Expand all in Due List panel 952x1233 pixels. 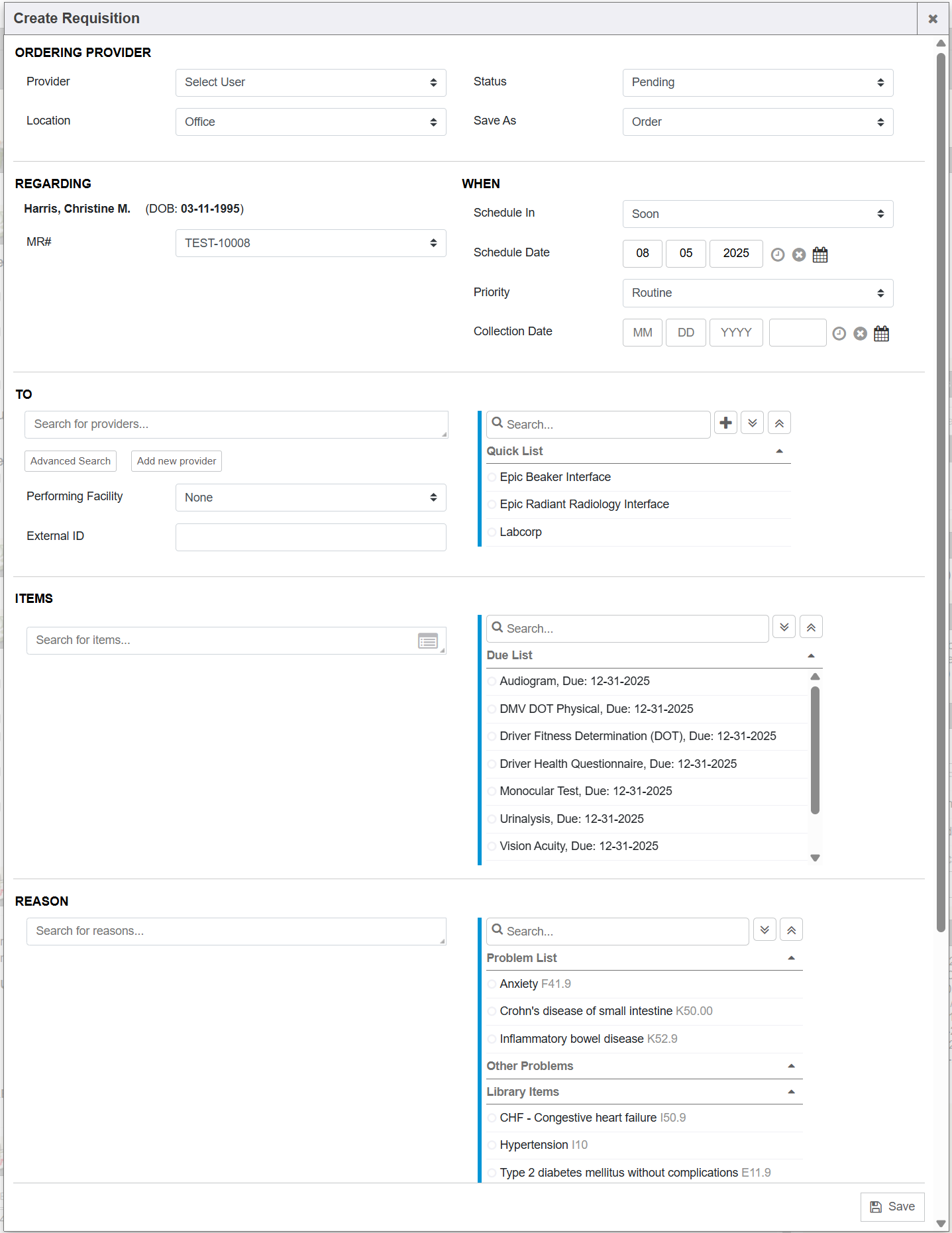[784, 627]
